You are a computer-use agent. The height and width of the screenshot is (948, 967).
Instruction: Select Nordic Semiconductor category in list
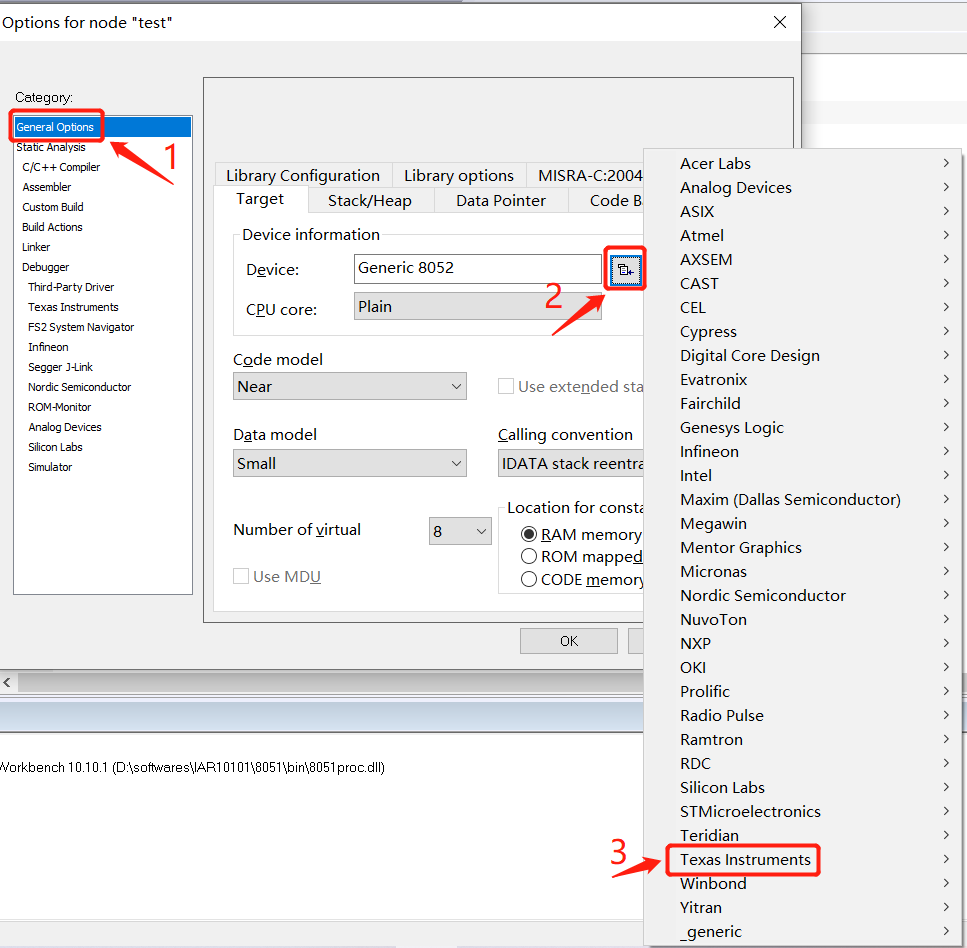[80, 387]
